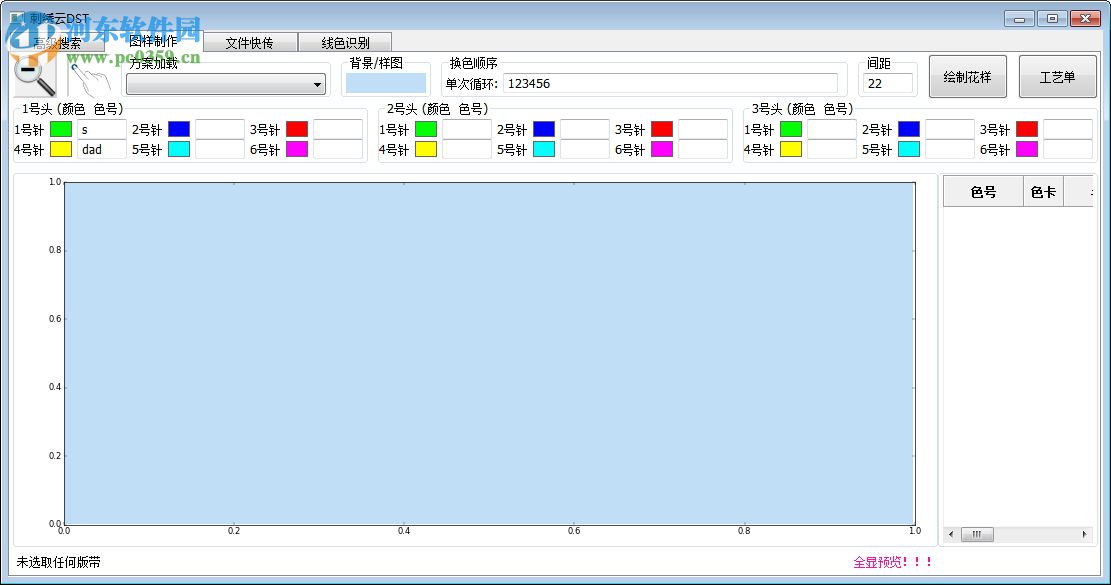This screenshot has height=585, width=1111.
Task: Click the 背景/样图 background color swatch
Action: 386,80
